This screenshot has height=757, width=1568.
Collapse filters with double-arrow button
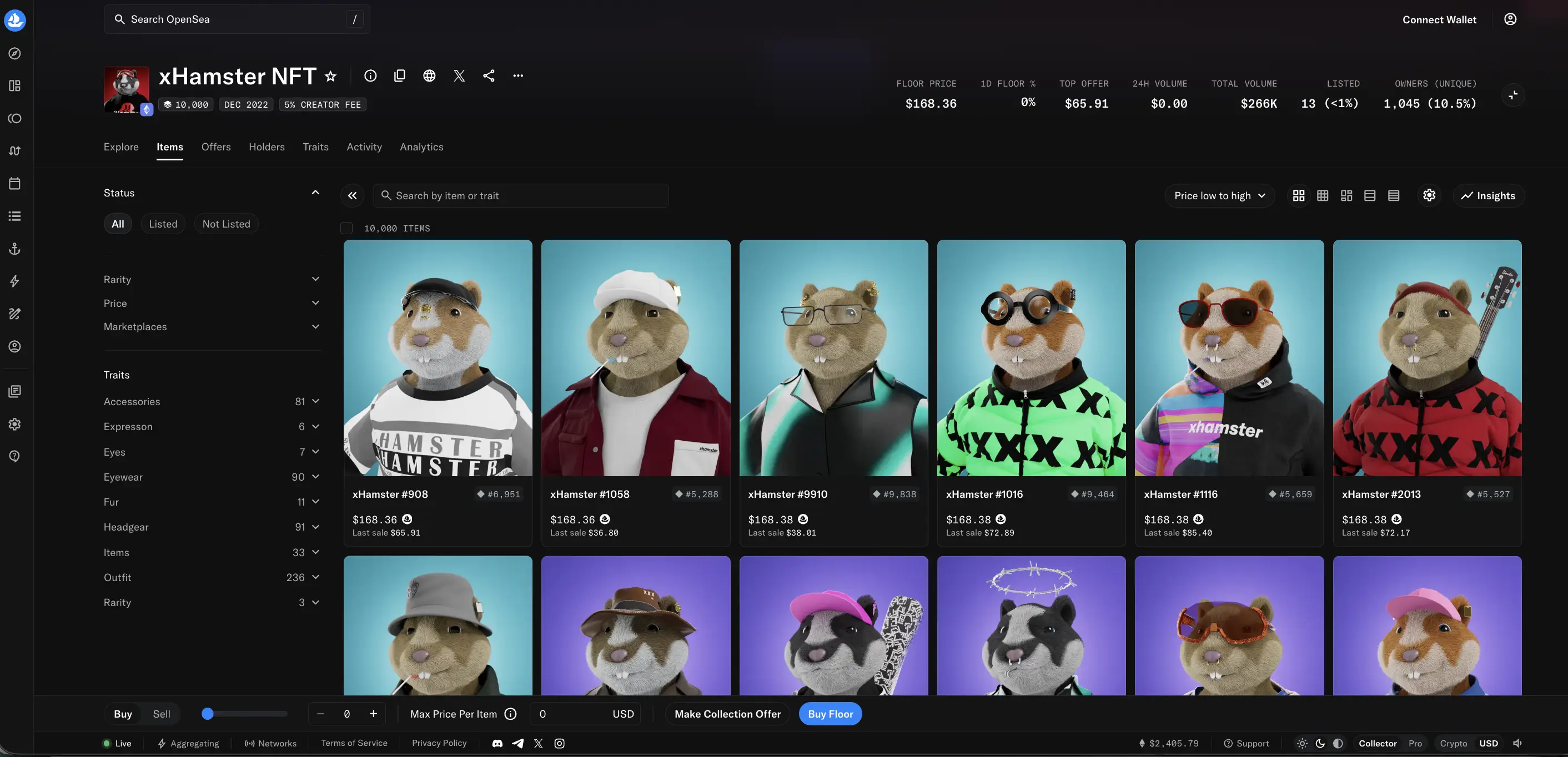tap(353, 195)
